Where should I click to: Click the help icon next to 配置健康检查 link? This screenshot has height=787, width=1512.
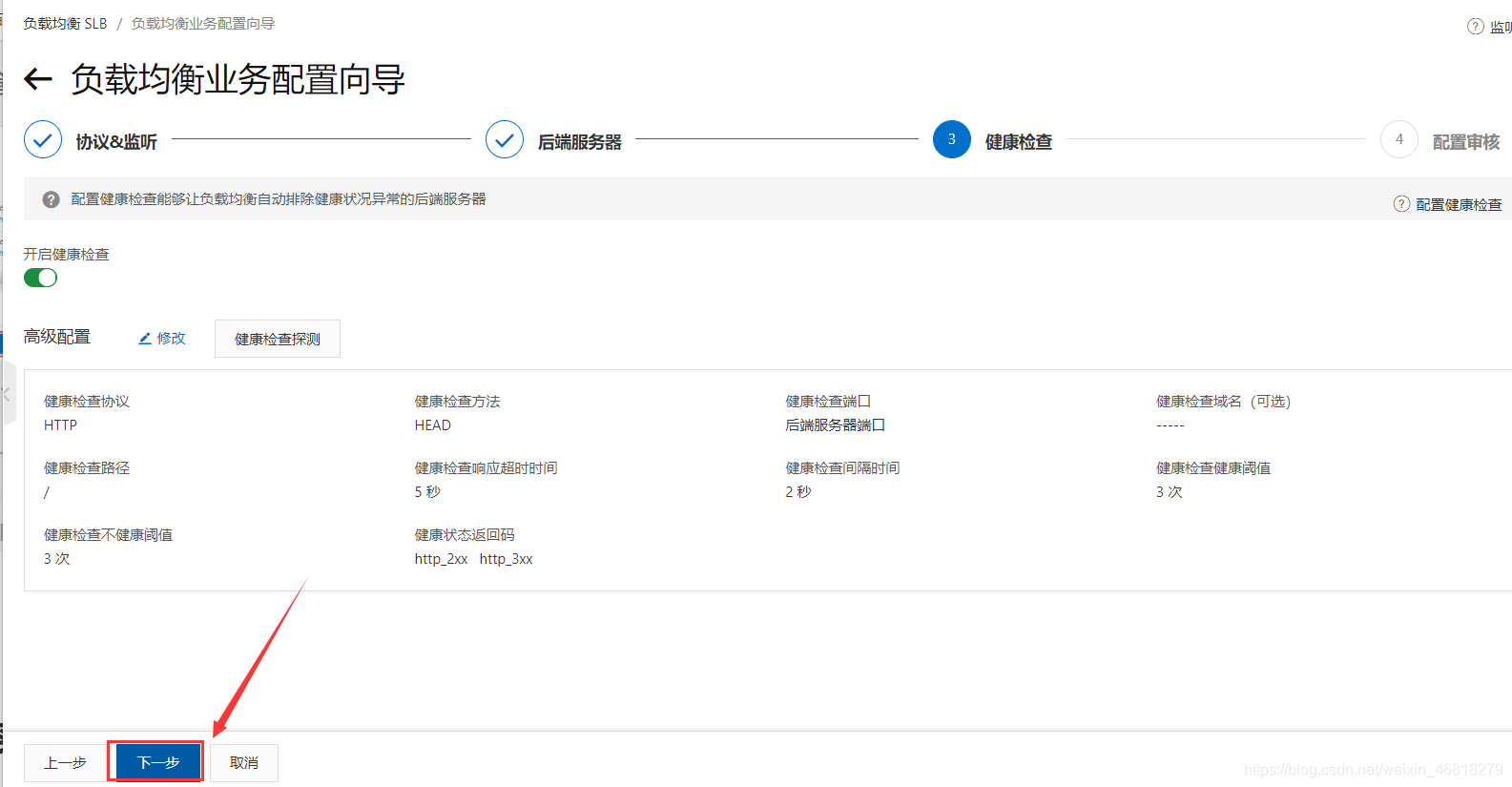coord(1401,204)
